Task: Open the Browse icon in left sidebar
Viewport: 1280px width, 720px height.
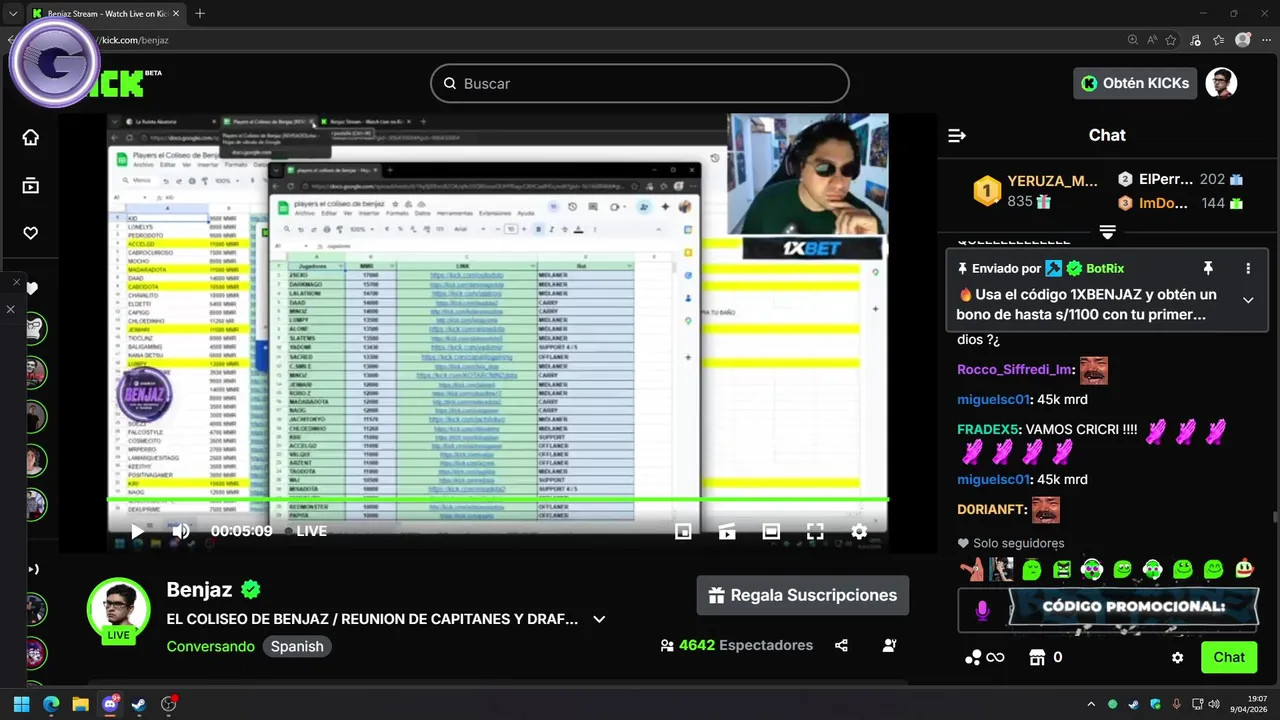Action: 31,185
